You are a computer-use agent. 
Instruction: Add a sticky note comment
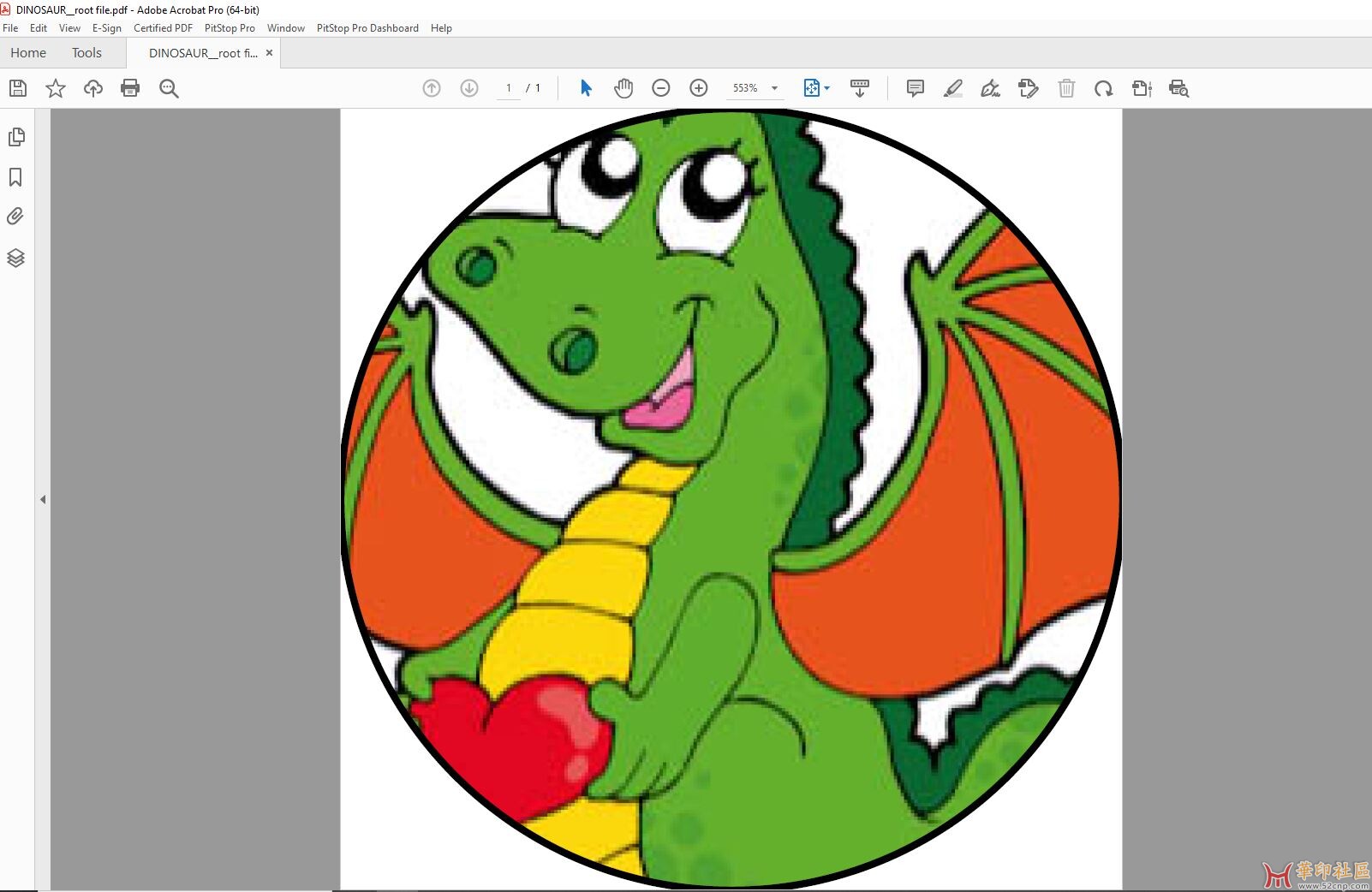pos(916,88)
